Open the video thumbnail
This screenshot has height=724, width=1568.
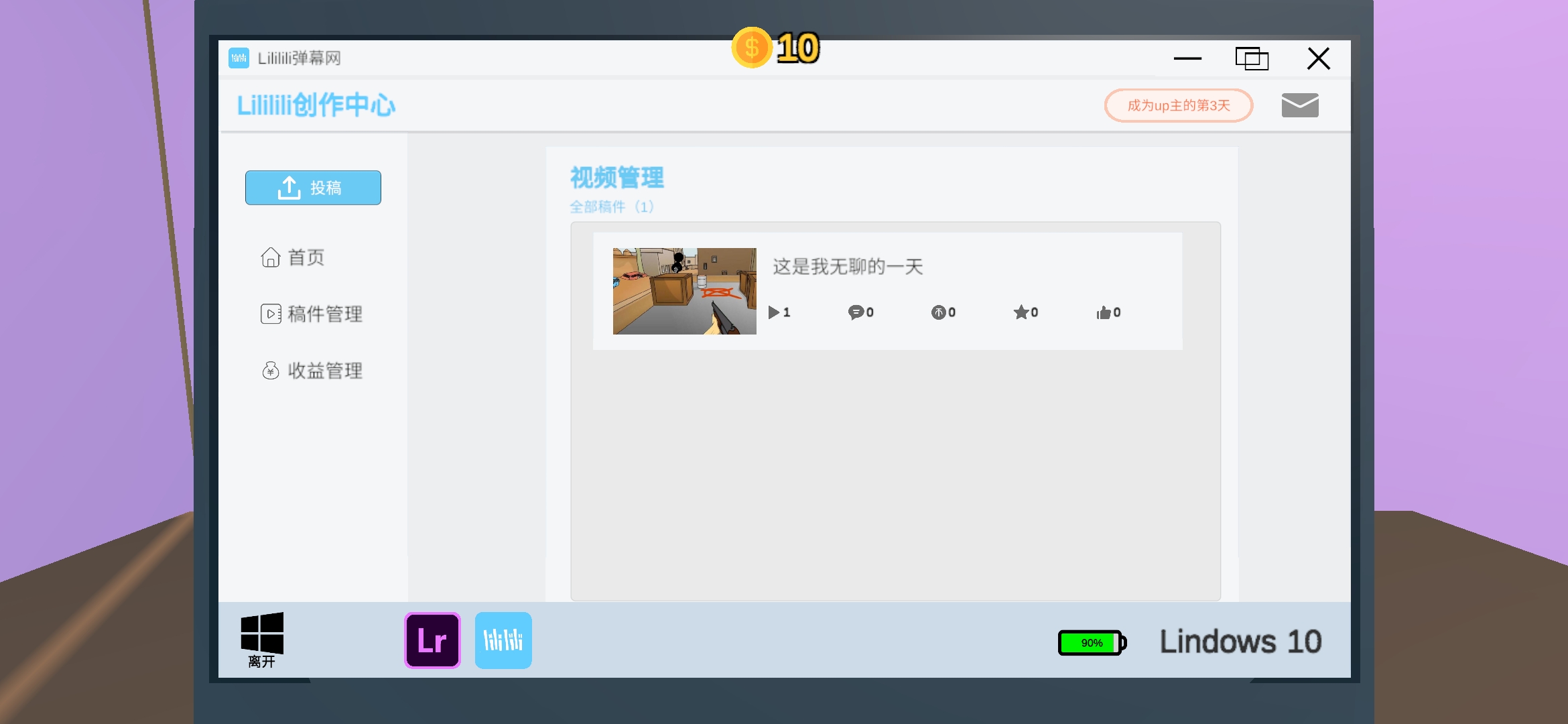point(684,291)
